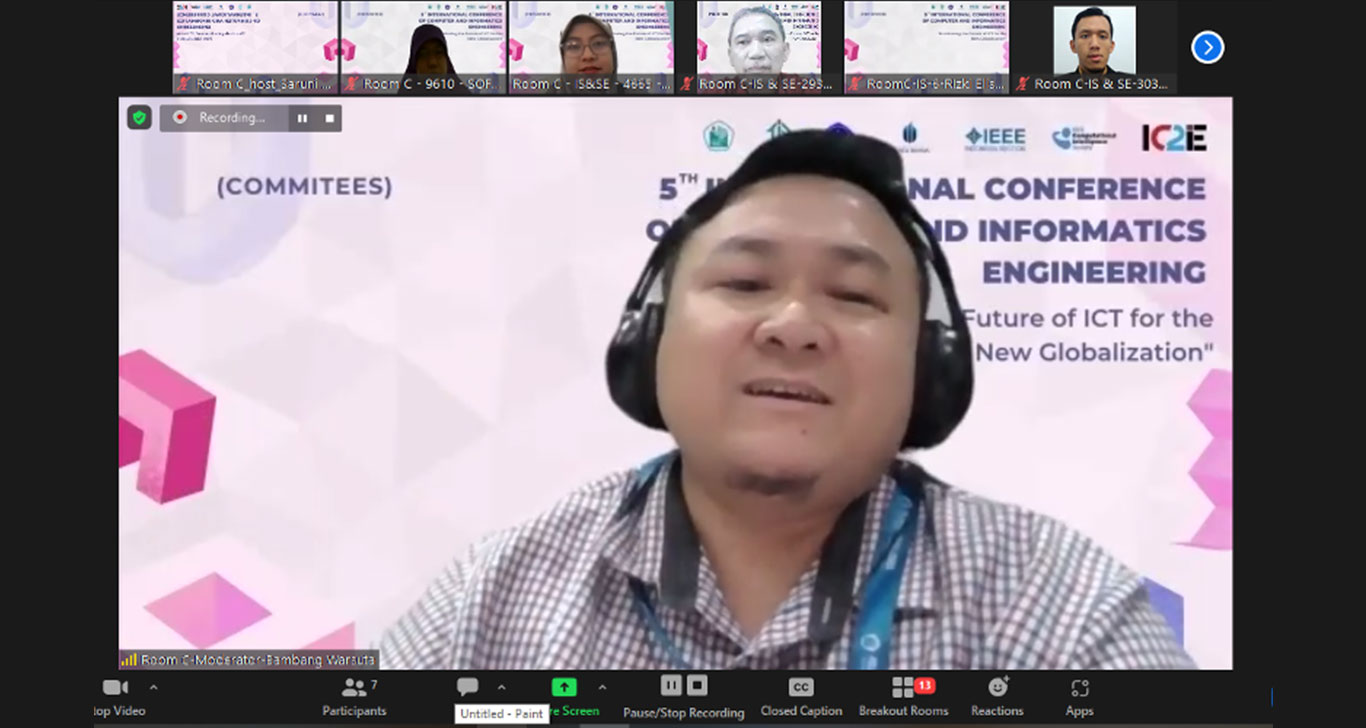Pause recording in the bottom toolbar
This screenshot has height=728, width=1366.
click(x=671, y=686)
